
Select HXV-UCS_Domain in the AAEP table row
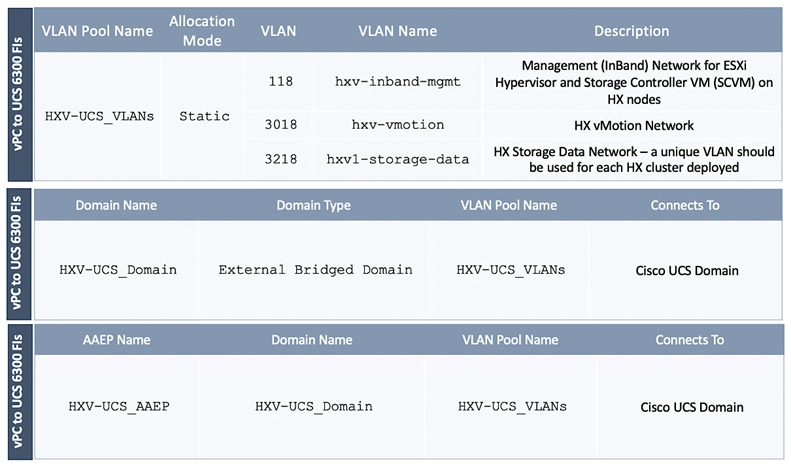(x=313, y=406)
